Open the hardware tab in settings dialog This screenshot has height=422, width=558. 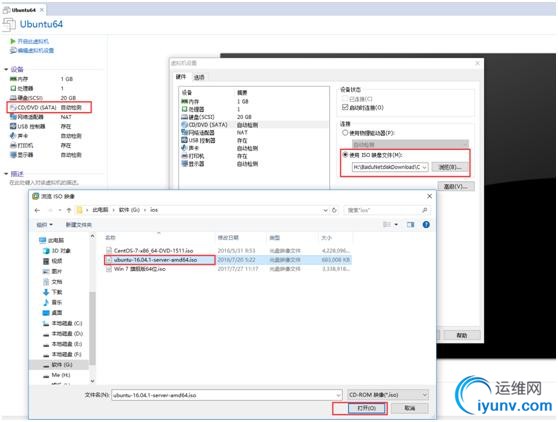[181, 77]
